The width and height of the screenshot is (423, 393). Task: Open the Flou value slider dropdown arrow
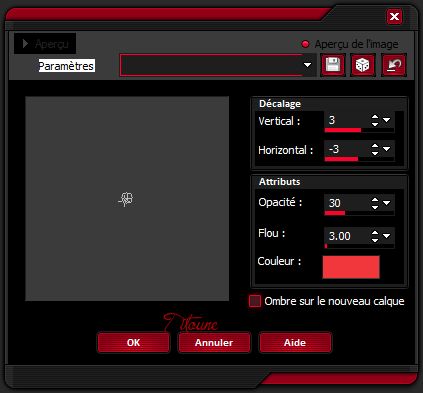[x=387, y=236]
